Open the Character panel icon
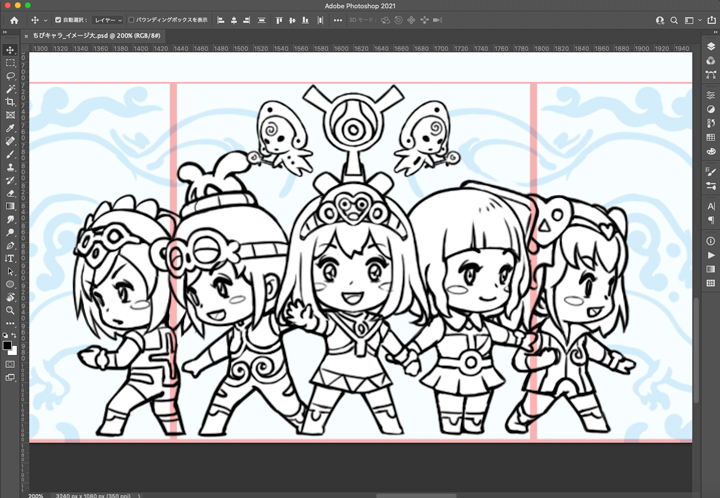Screen dimensions: 720x498 click(711, 207)
